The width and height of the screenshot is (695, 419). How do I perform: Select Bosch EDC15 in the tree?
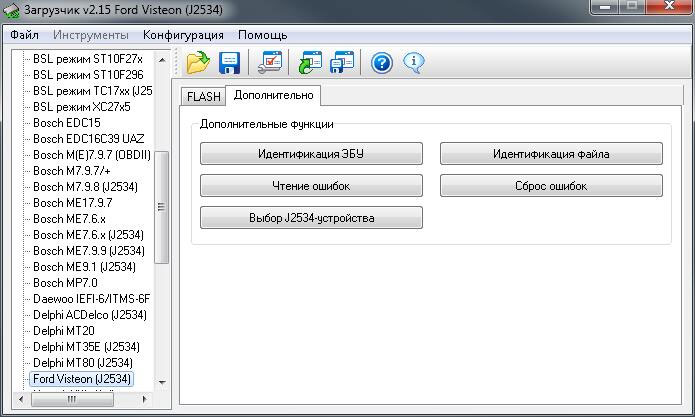(x=66, y=123)
